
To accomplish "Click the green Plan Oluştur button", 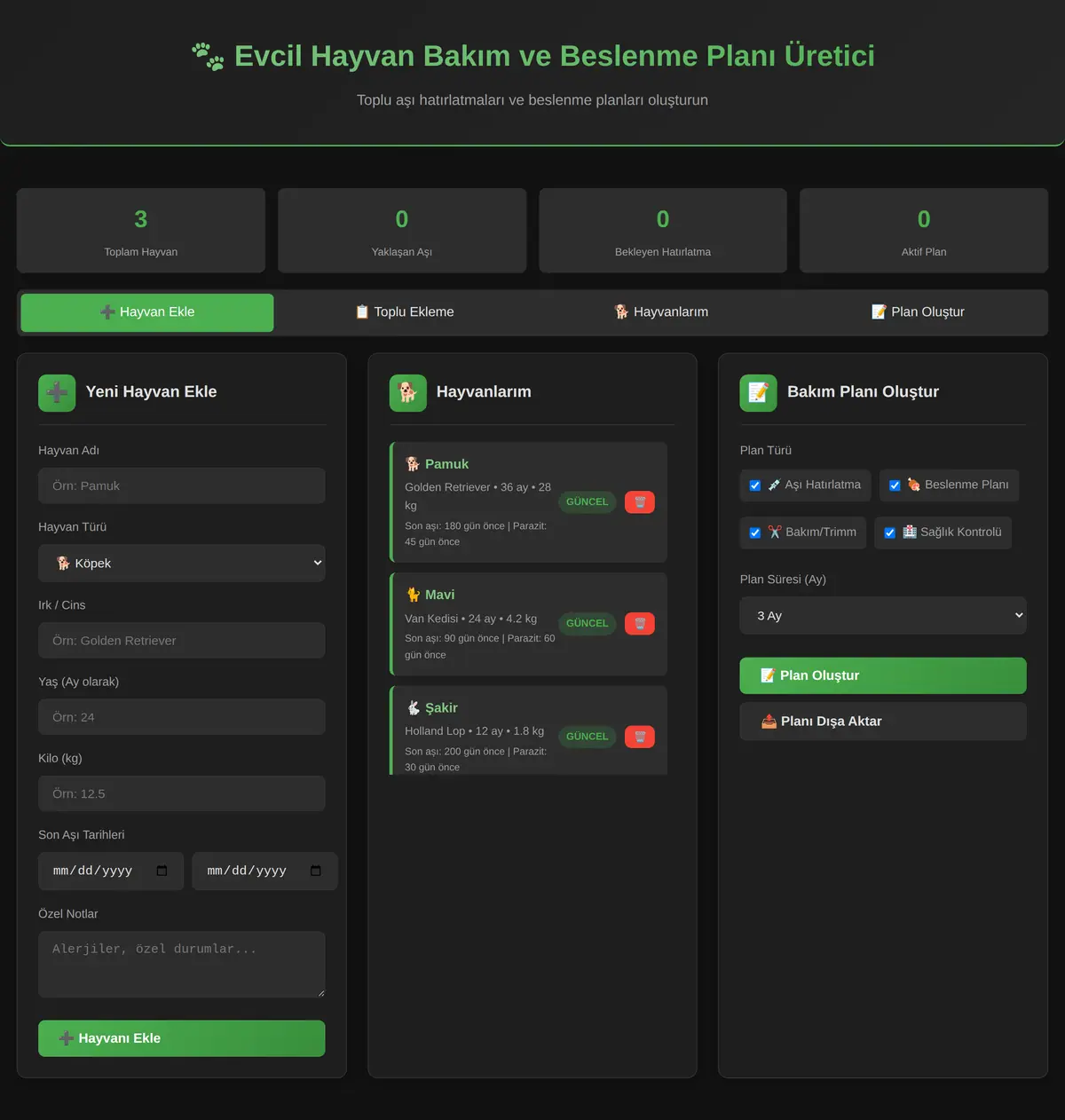I will pyautogui.click(x=883, y=676).
